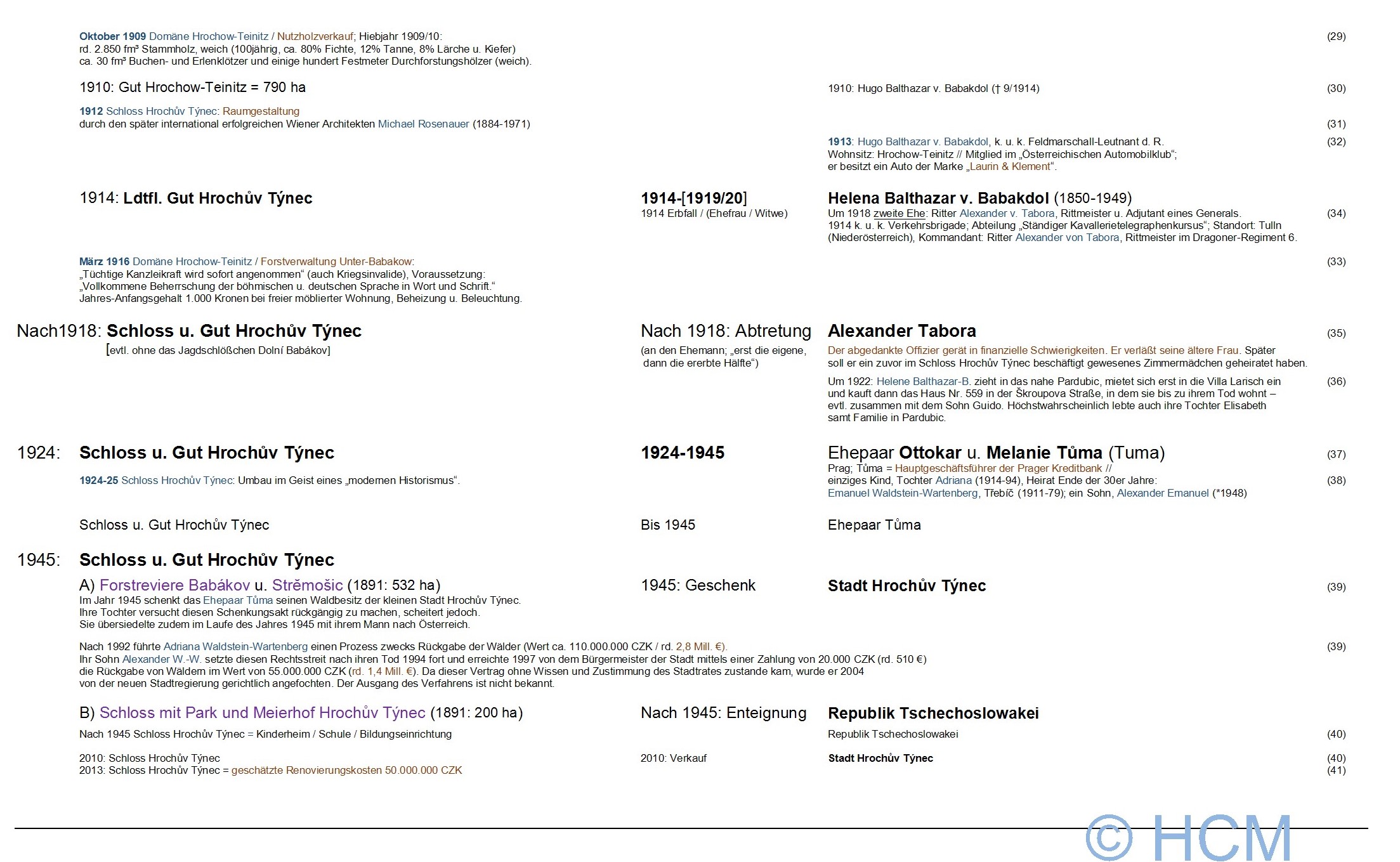
Task: Select the Adriana Waldstein-Wartenberg link
Action: point(235,647)
